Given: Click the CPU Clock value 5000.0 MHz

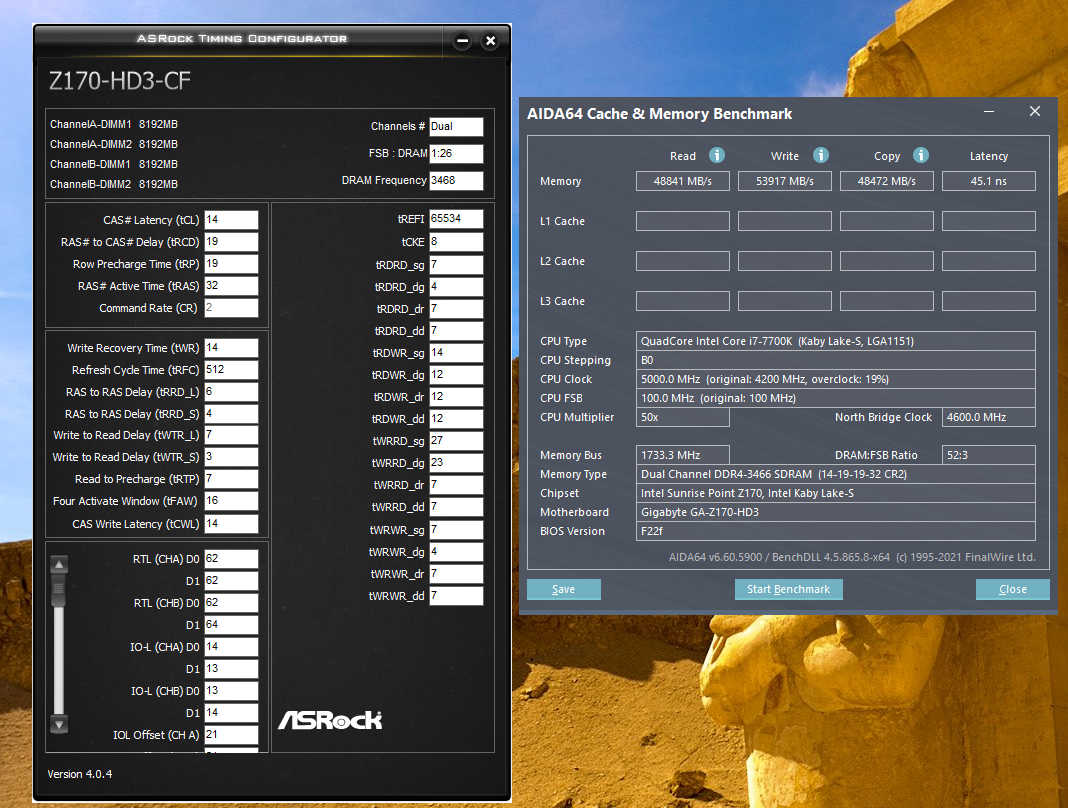Looking at the screenshot, I should [x=836, y=379].
